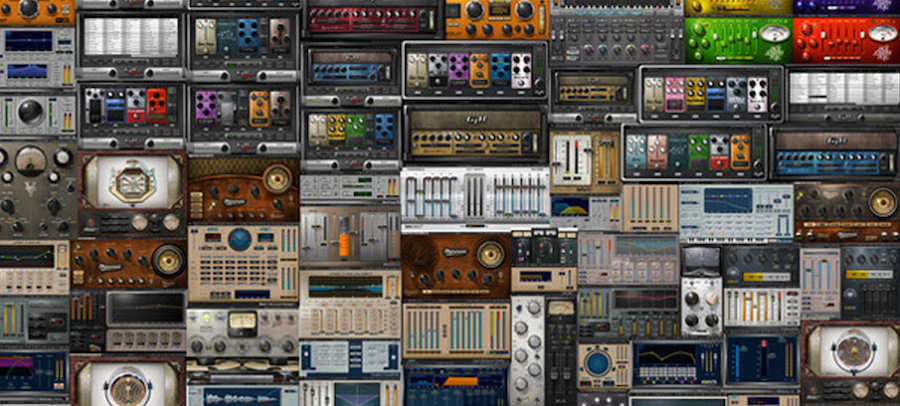Select the hot pink effects pedal
Image resolution: width=900 pixels, height=406 pixels.
674,95
